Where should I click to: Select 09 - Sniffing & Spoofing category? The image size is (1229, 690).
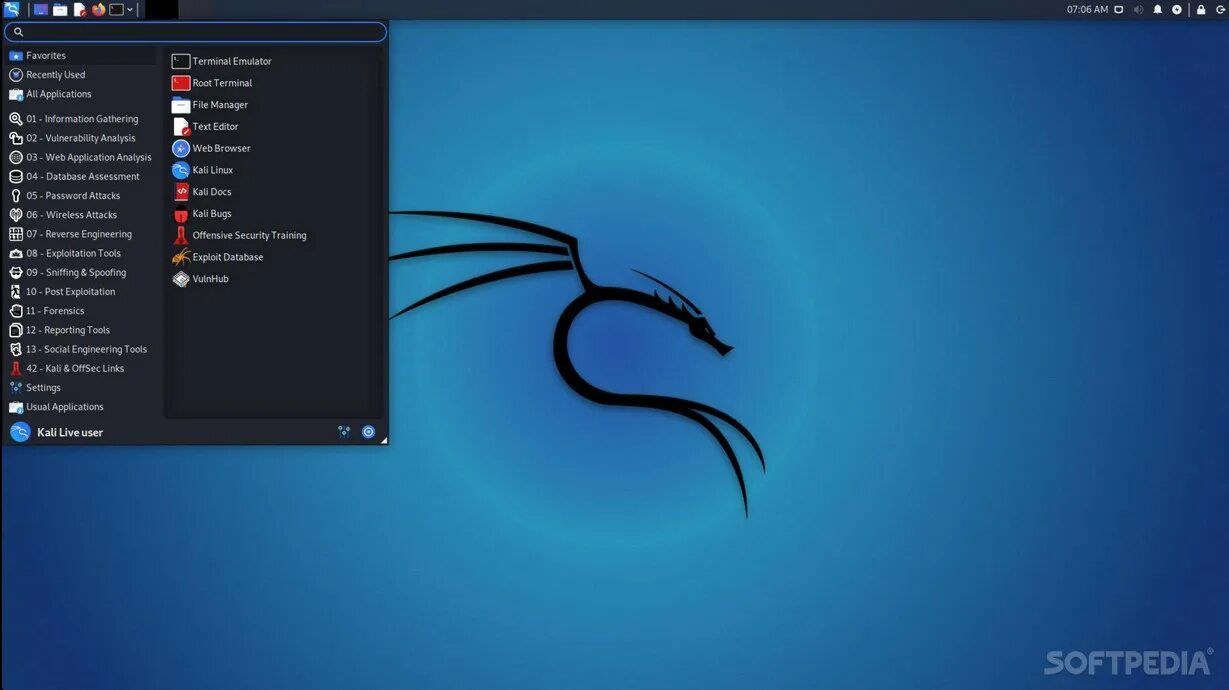click(82, 272)
